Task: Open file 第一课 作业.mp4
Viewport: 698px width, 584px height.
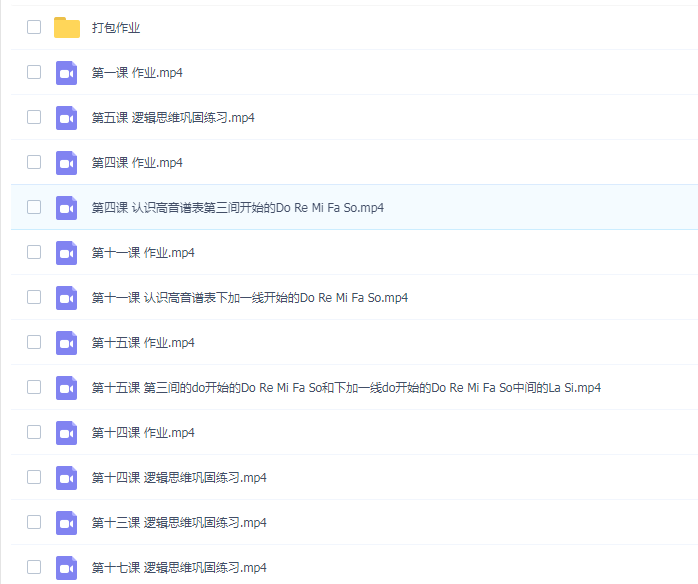Action: (x=137, y=73)
